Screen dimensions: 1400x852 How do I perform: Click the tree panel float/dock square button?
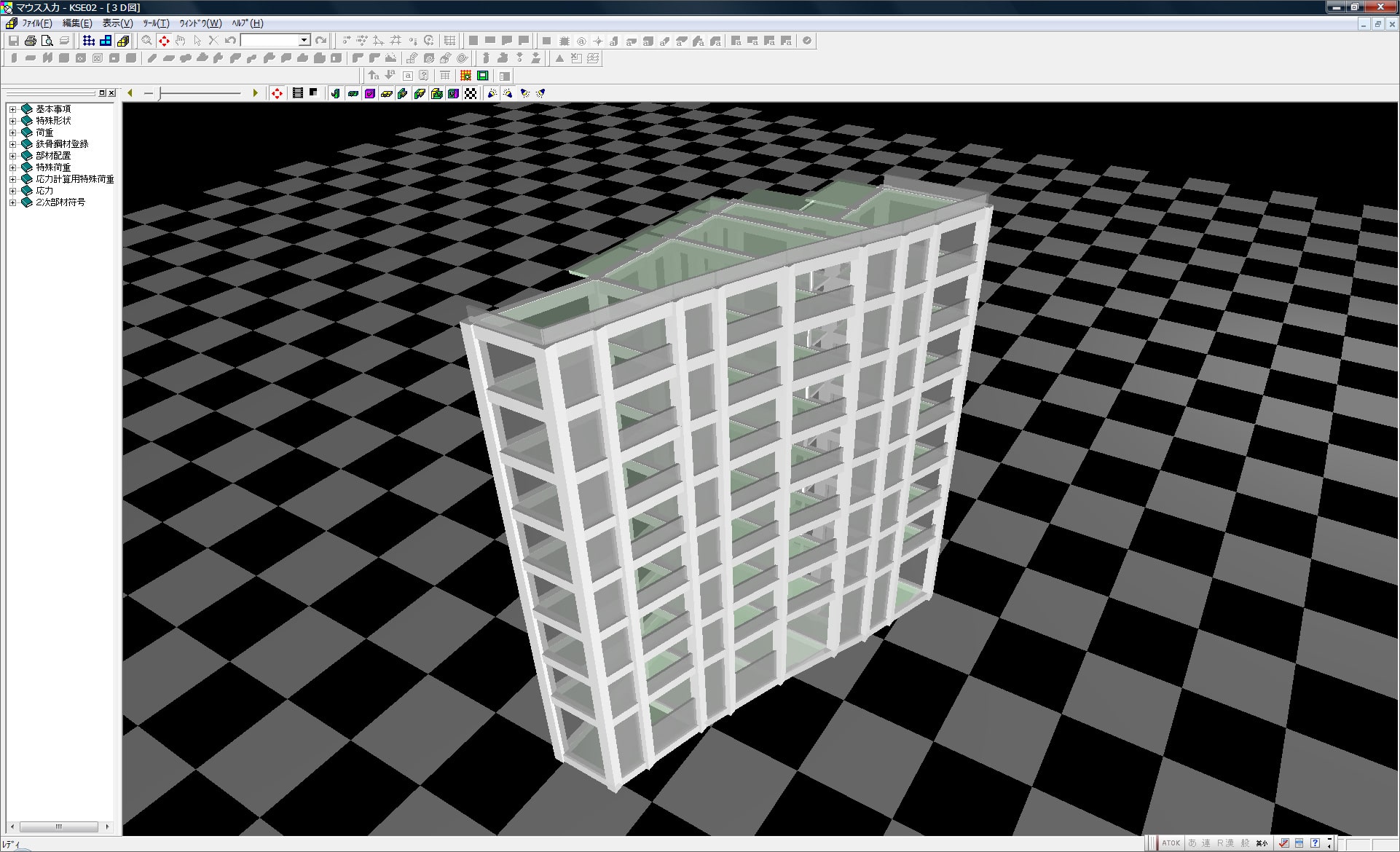[102, 93]
